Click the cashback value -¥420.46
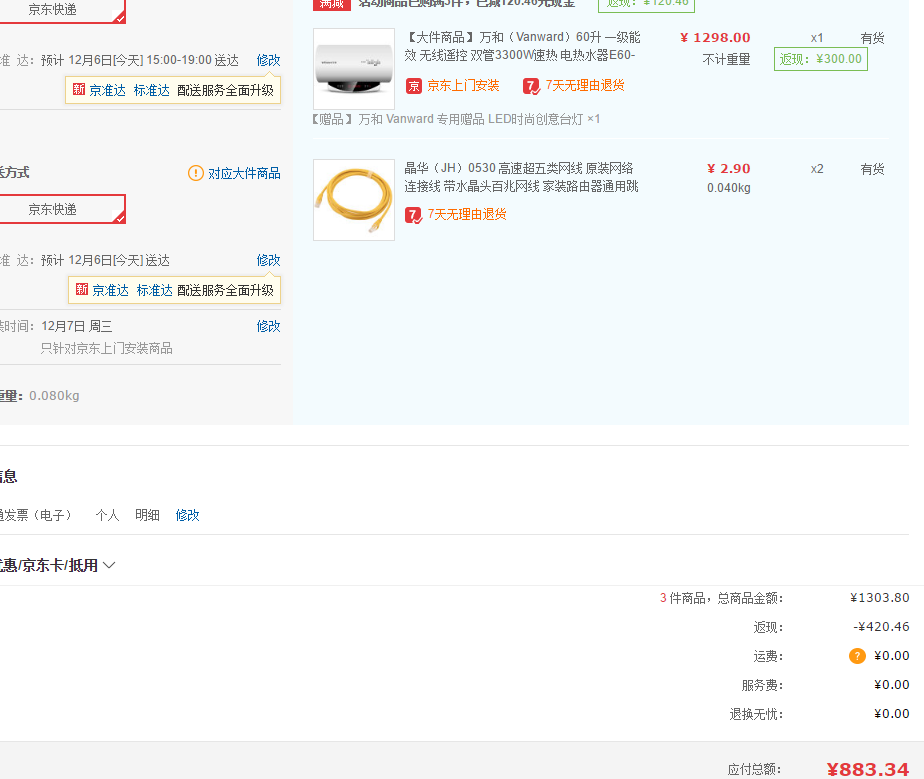The height and width of the screenshot is (779, 924). (881, 626)
